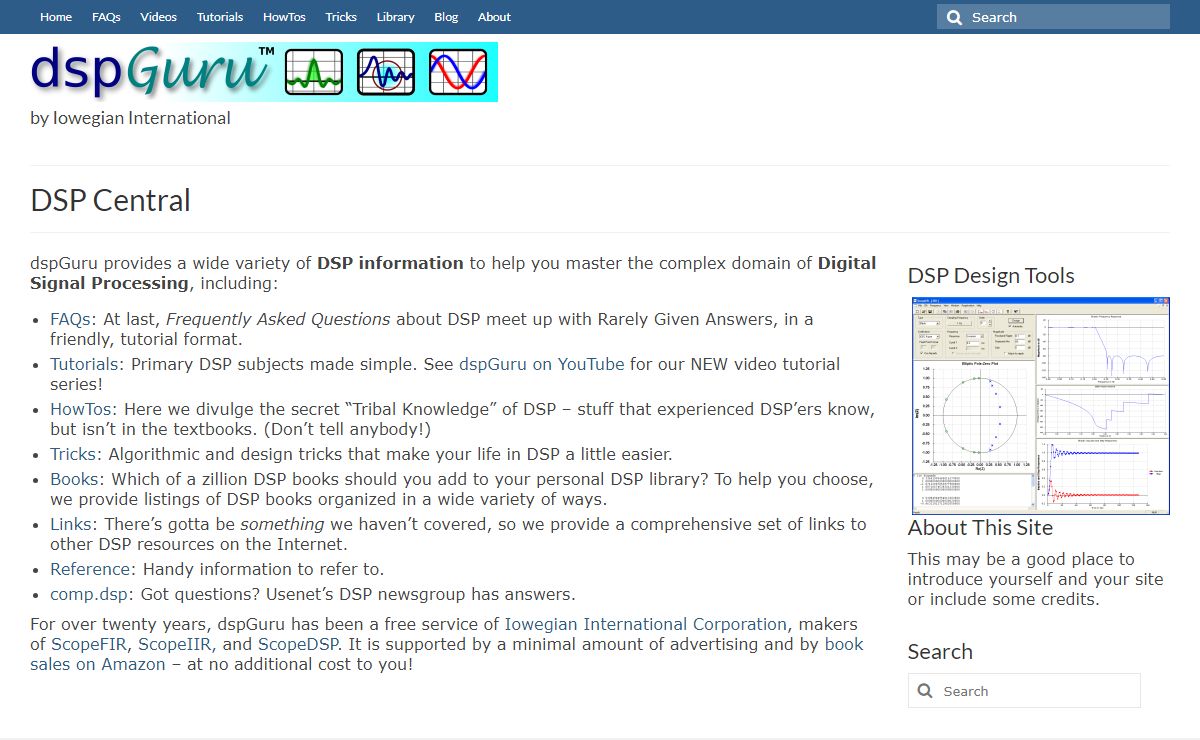
Task: Open the Reference link
Action: [x=90, y=569]
